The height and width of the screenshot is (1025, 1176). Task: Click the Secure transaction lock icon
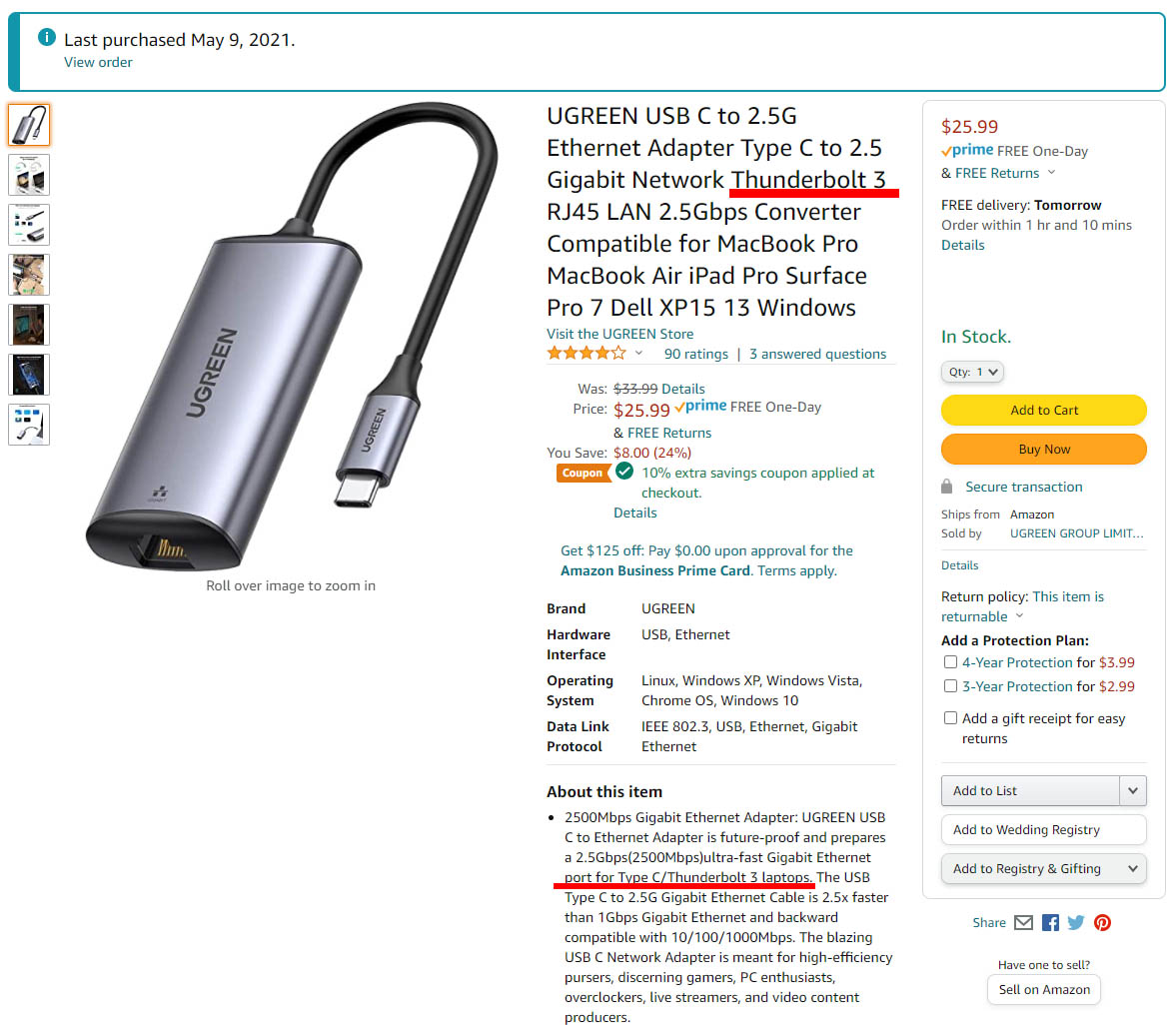pos(946,487)
